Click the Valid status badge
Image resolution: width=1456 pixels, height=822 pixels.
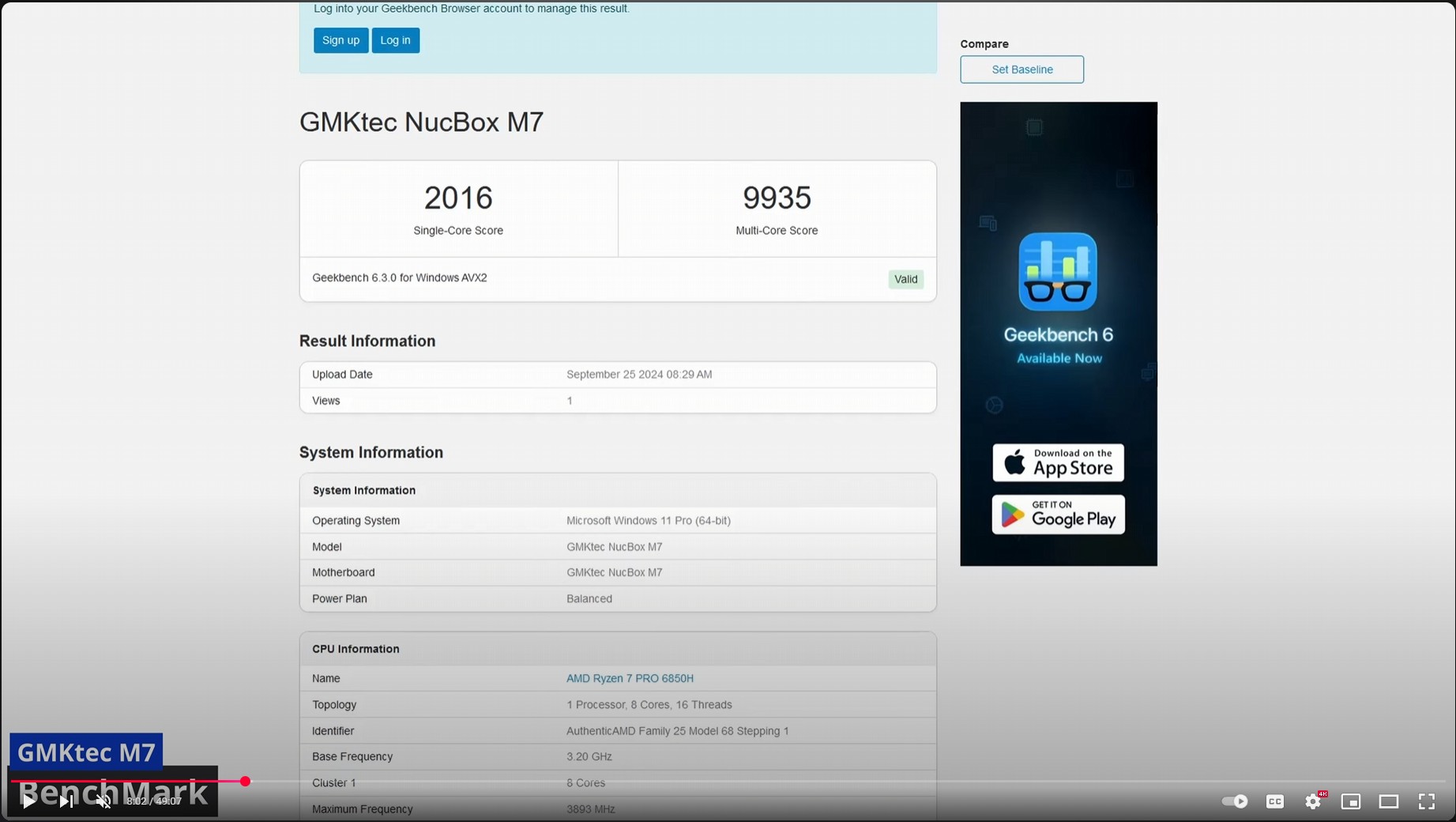(905, 279)
